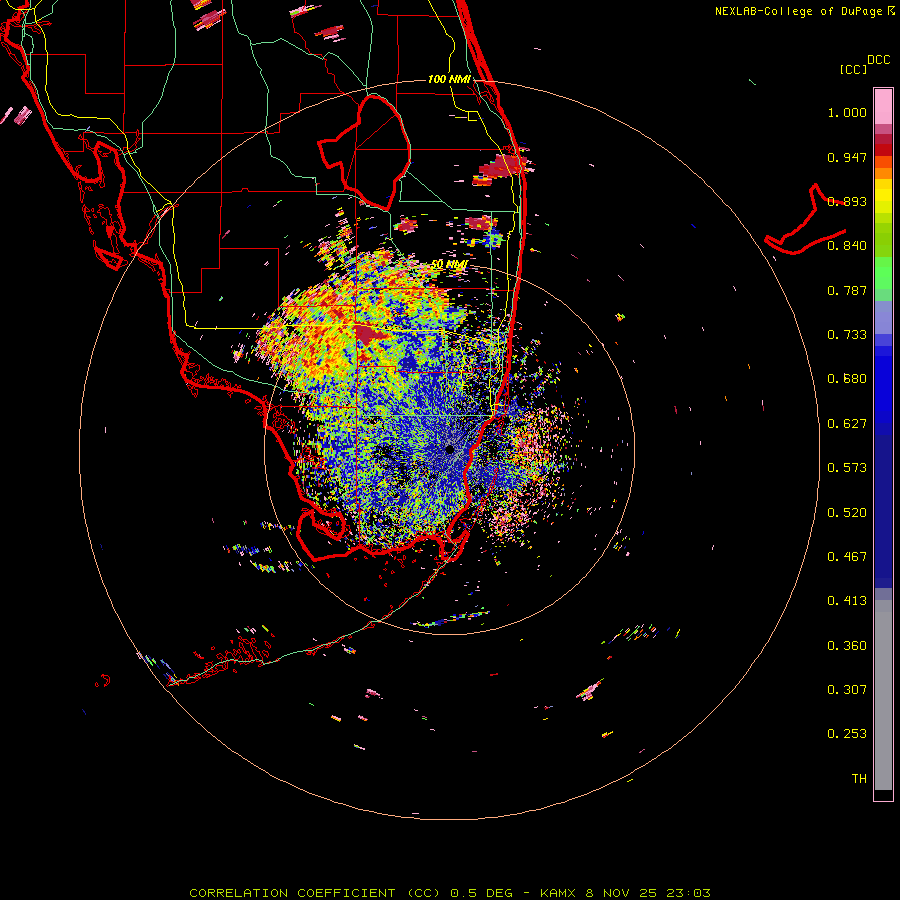The width and height of the screenshot is (900, 900).
Task: Click the 1.000 color scale value
Action: [847, 112]
